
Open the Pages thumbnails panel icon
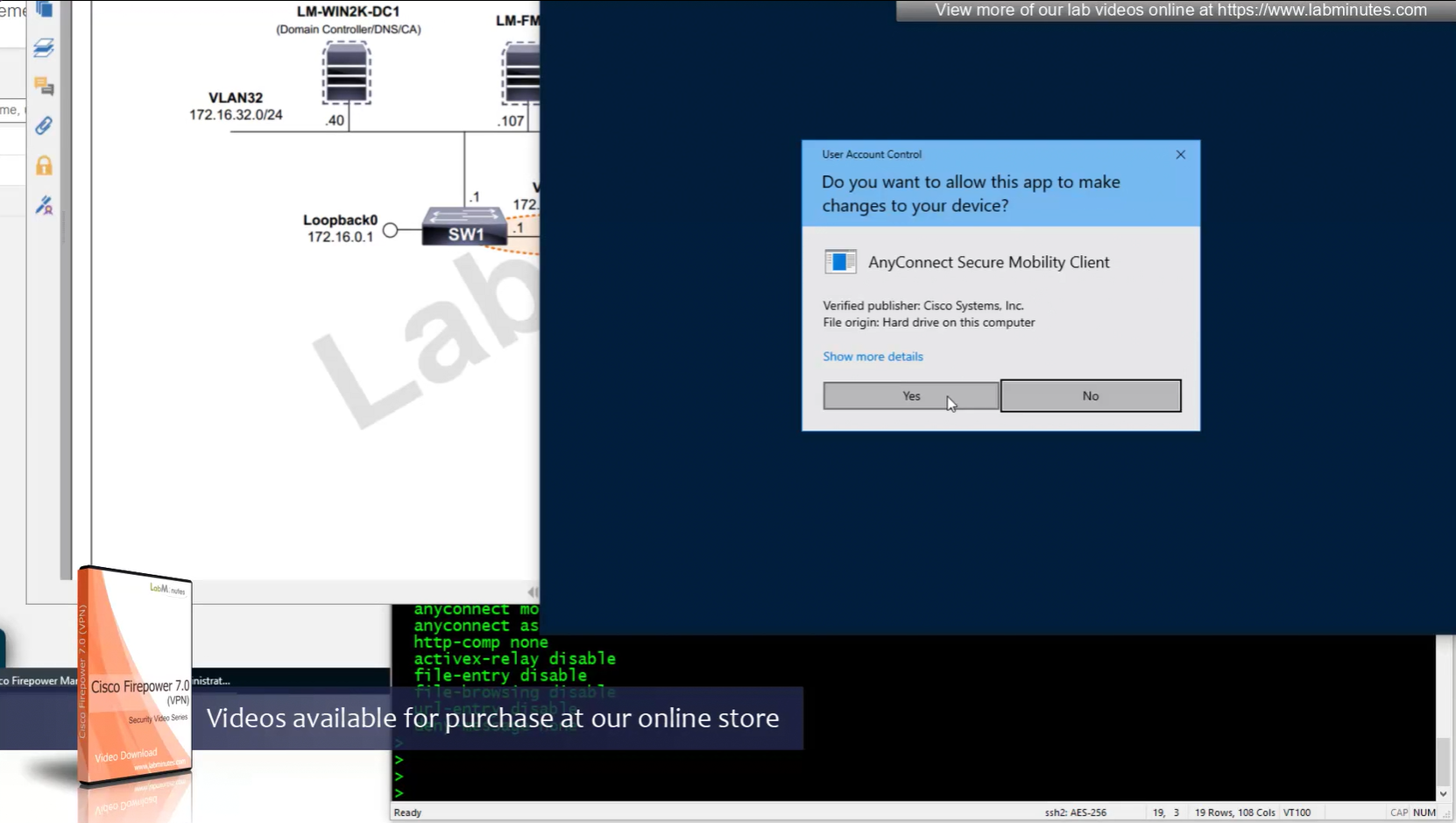pos(44,10)
